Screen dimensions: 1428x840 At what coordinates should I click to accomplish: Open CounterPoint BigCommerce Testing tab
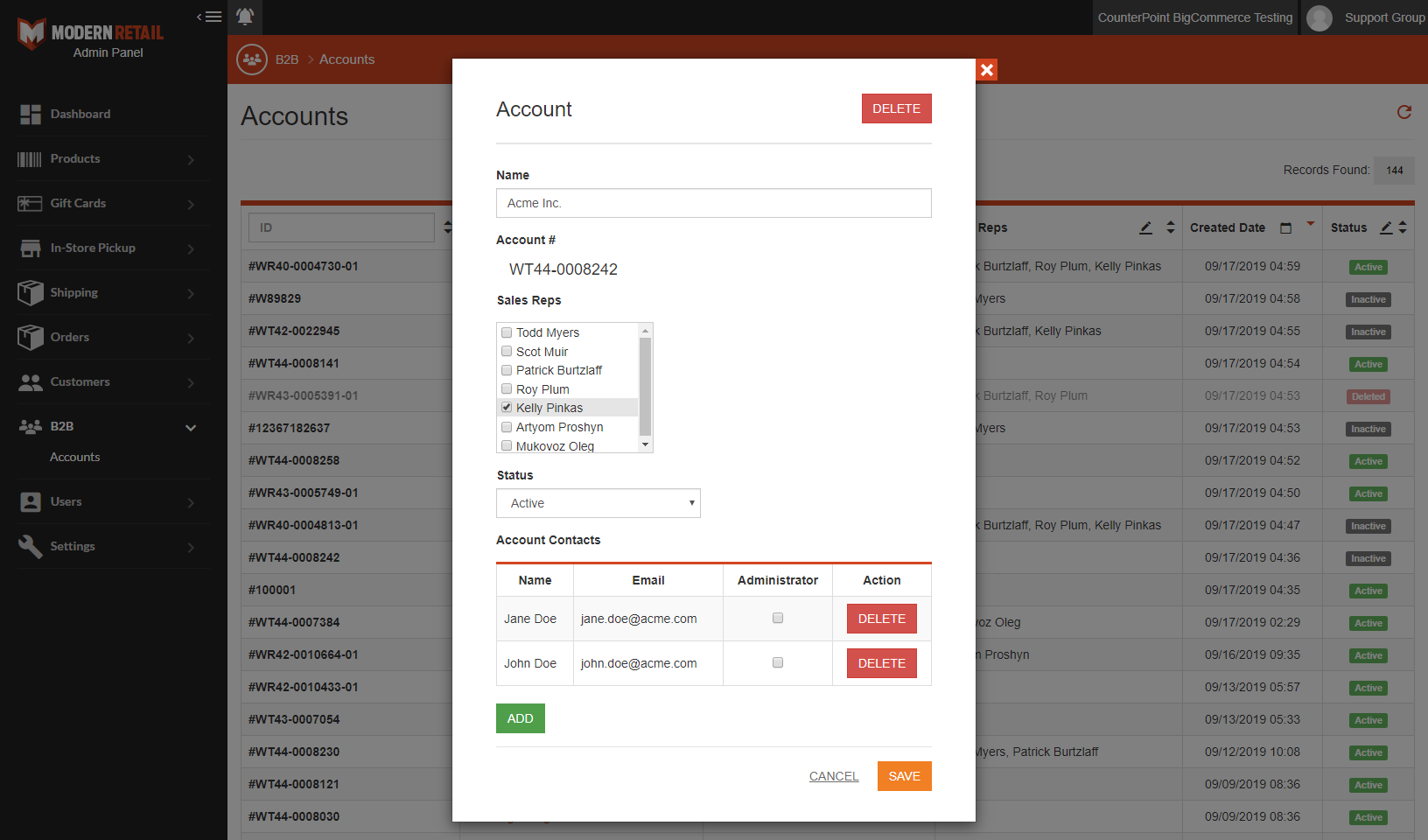pos(1195,17)
